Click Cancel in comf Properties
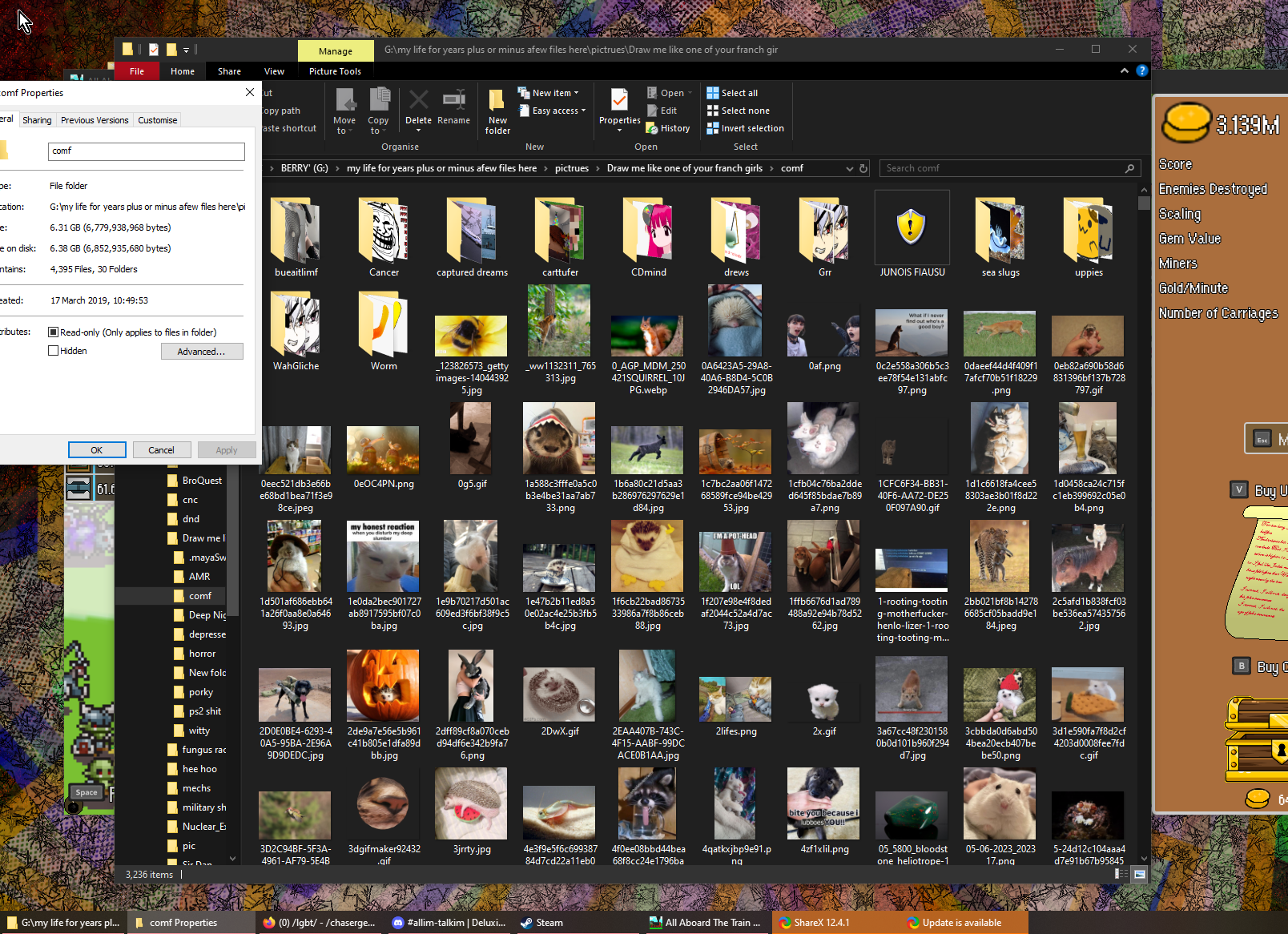This screenshot has width=1288, height=934. pos(161,450)
